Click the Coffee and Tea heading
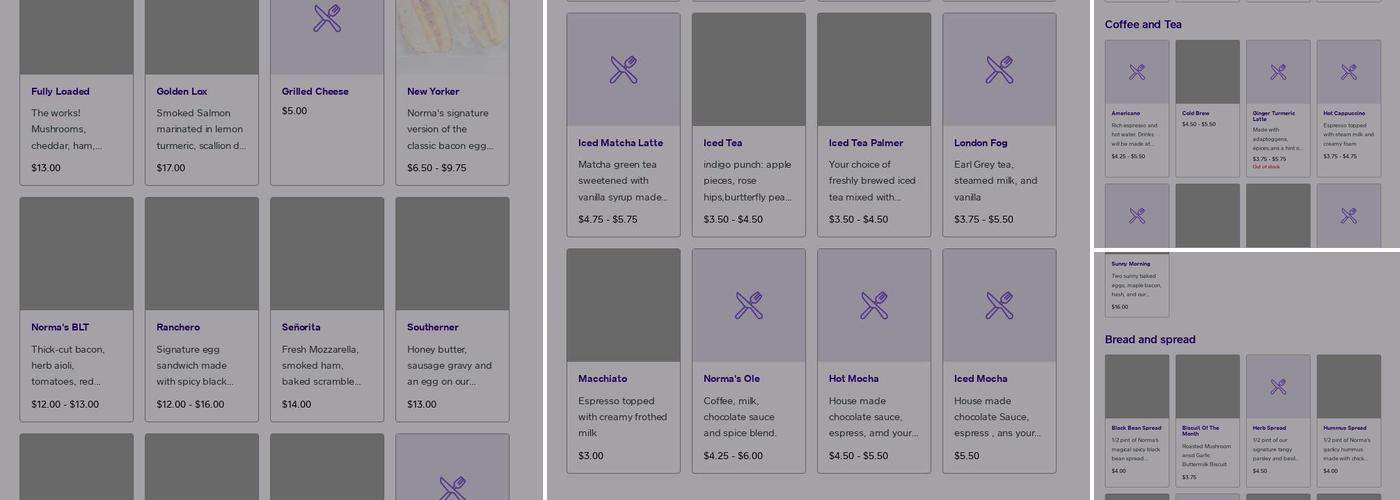The width and height of the screenshot is (1400, 500). tap(1143, 25)
